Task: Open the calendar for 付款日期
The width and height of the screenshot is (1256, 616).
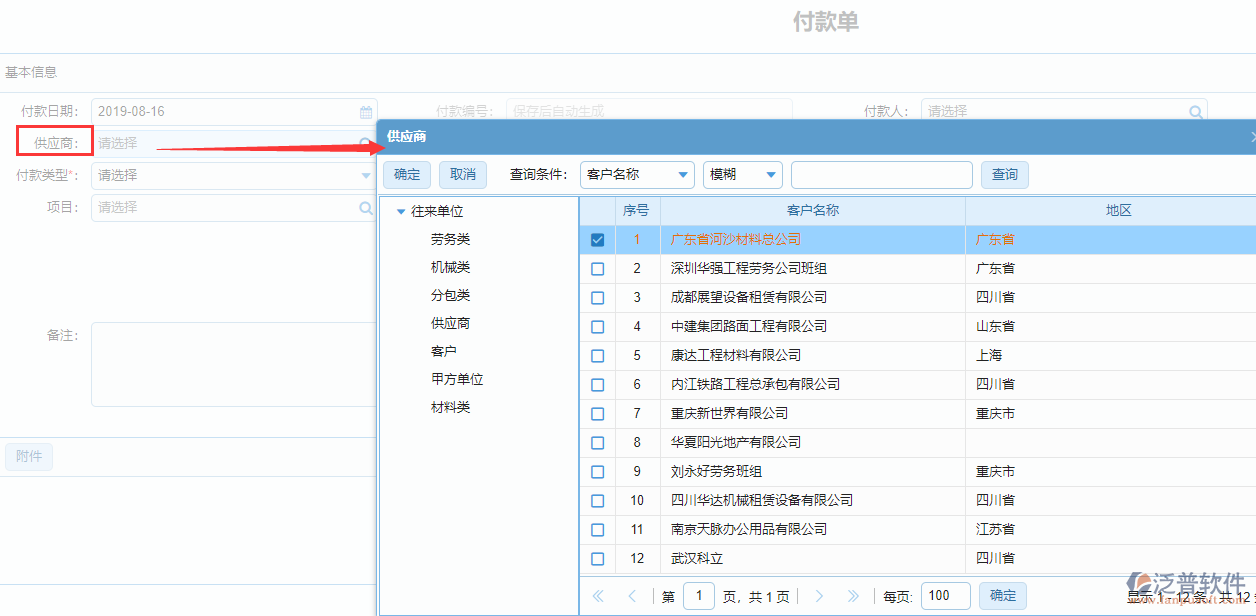Action: click(366, 111)
